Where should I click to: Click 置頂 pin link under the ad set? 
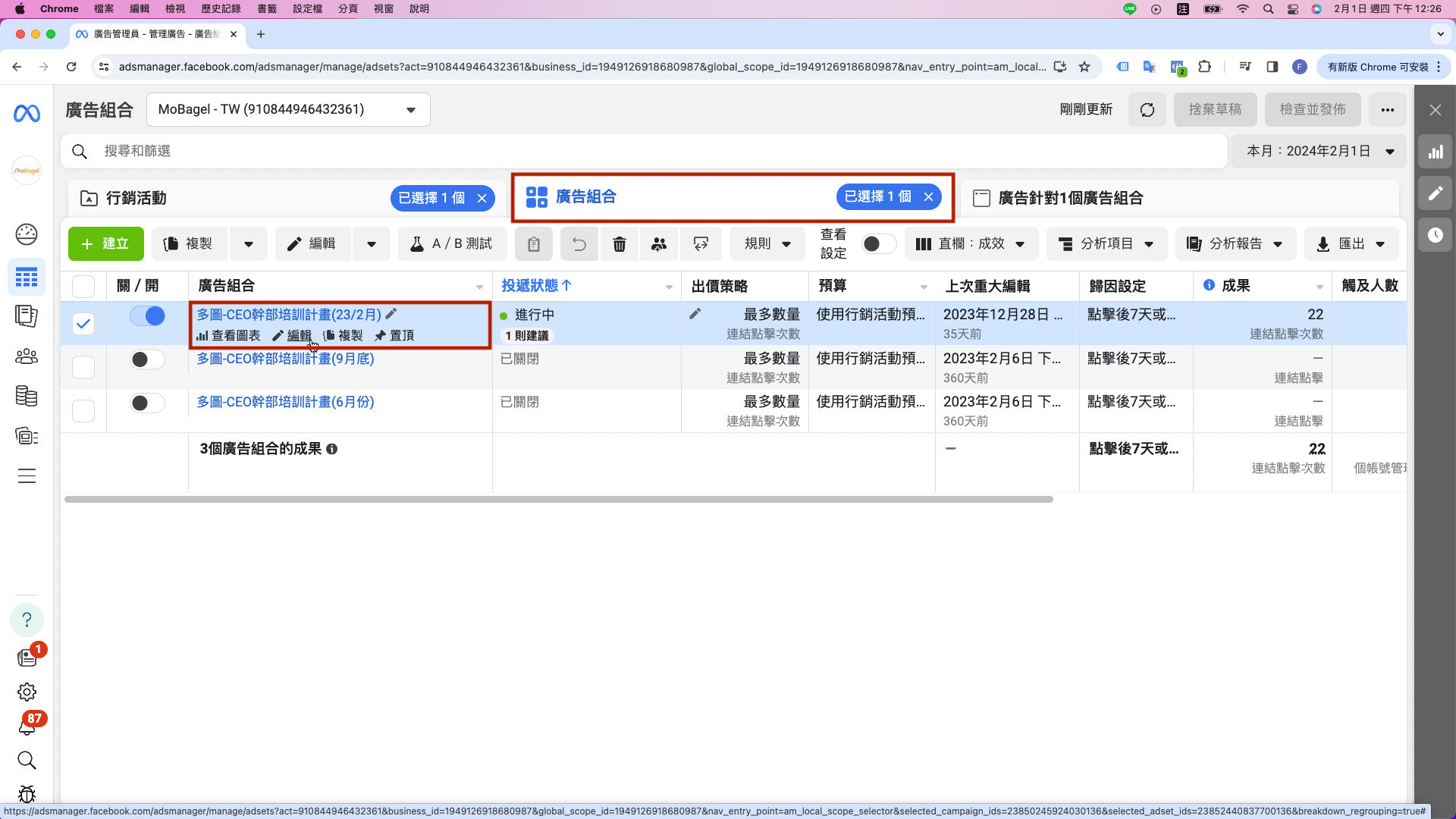click(394, 336)
